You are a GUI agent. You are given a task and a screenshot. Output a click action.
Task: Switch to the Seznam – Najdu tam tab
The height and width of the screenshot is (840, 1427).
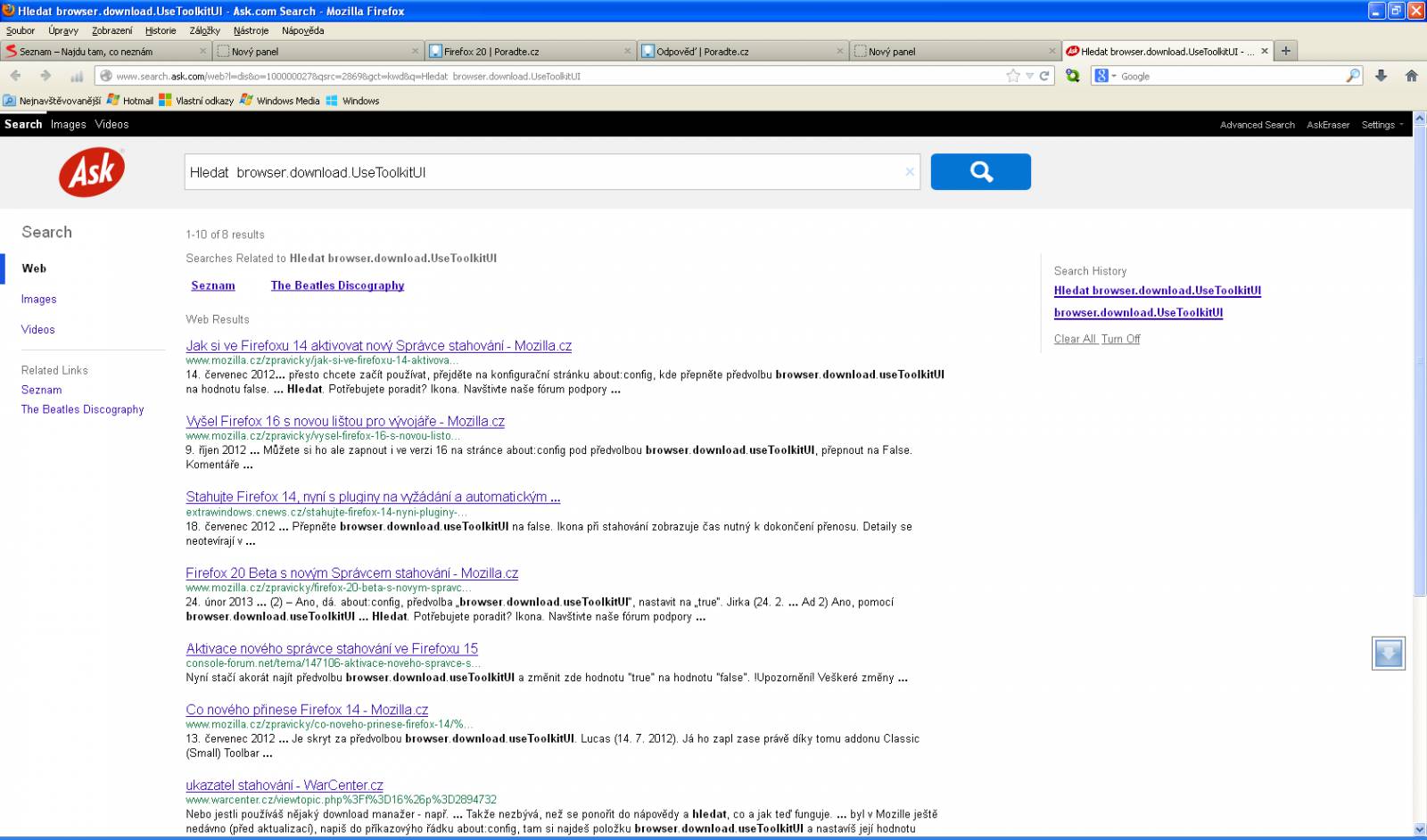pos(105,52)
